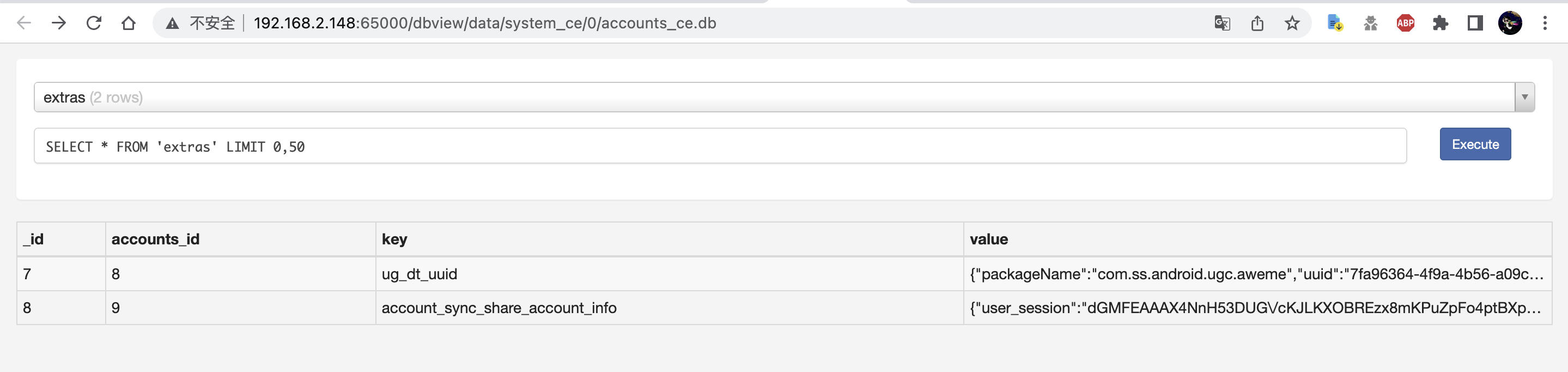1568x372 pixels.
Task: Bookmark this page with the star
Action: point(1292,23)
